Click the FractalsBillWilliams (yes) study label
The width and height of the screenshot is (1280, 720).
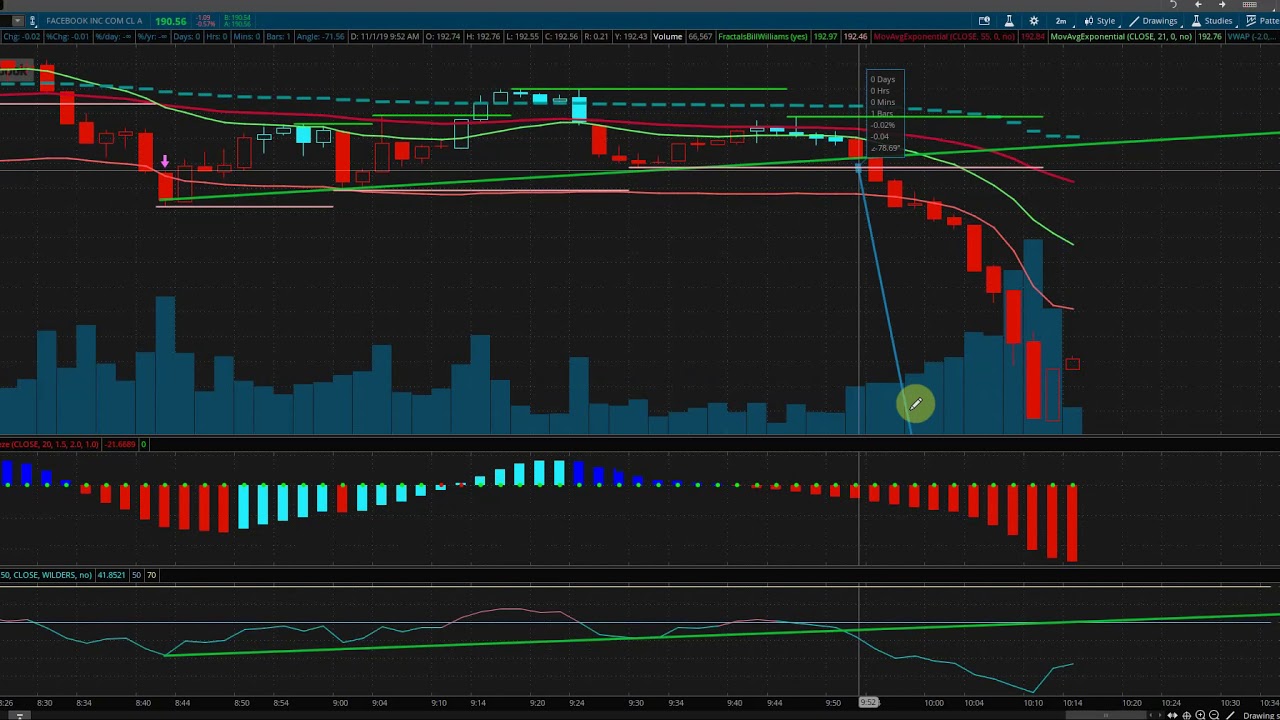click(x=763, y=37)
